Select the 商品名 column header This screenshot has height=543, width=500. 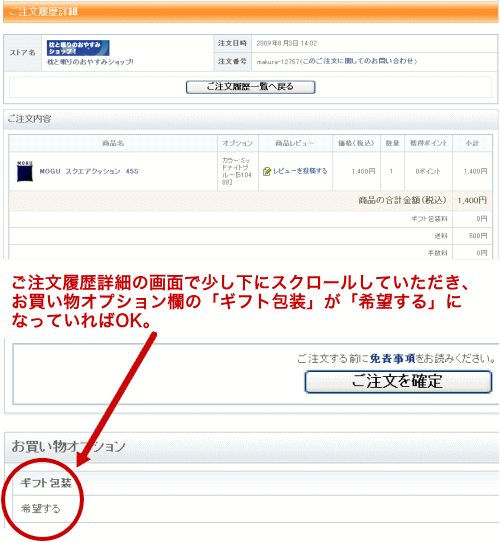pos(113,143)
